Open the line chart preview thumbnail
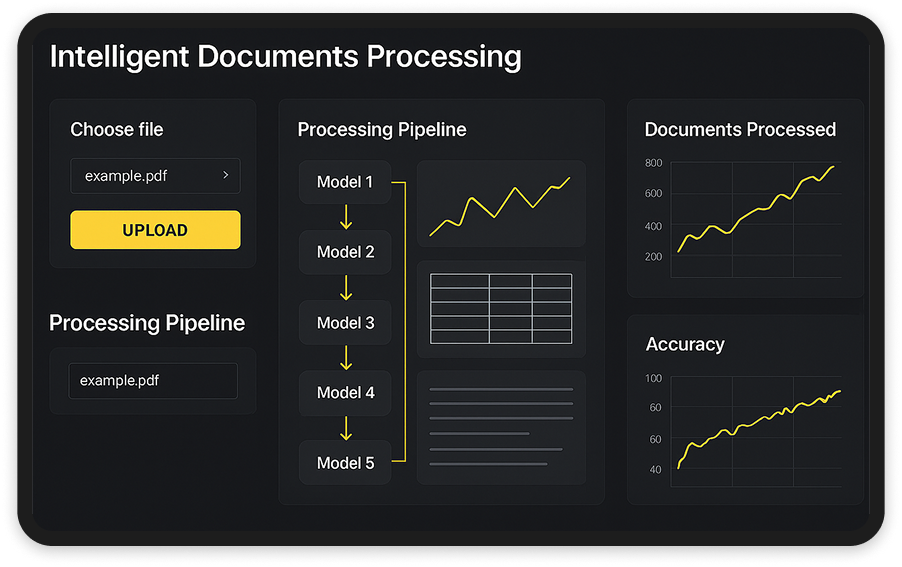 click(501, 204)
